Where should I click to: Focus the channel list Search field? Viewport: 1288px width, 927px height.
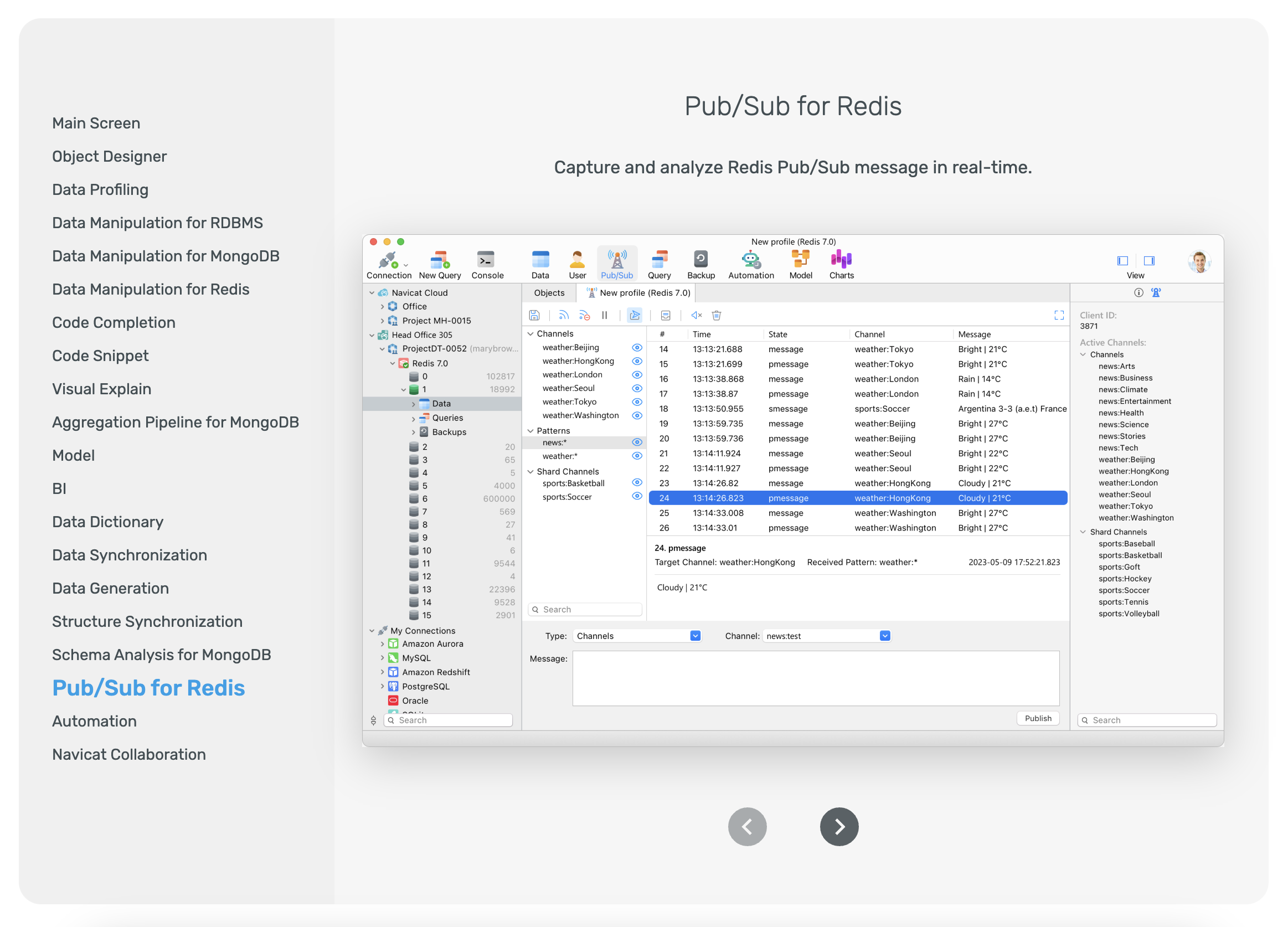[x=584, y=610]
